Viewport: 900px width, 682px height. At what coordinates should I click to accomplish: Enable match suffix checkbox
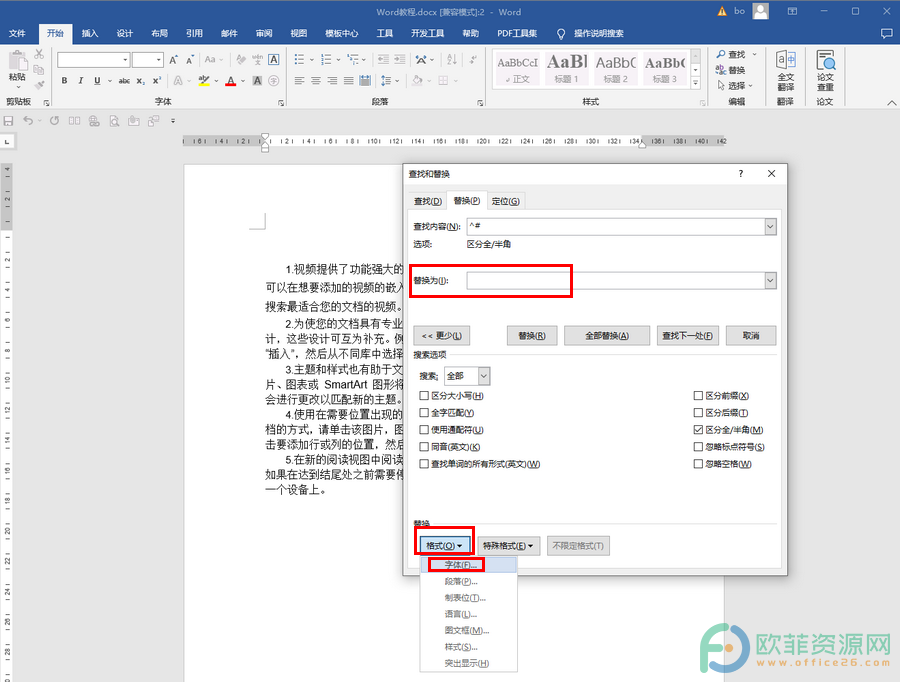[x=699, y=413]
